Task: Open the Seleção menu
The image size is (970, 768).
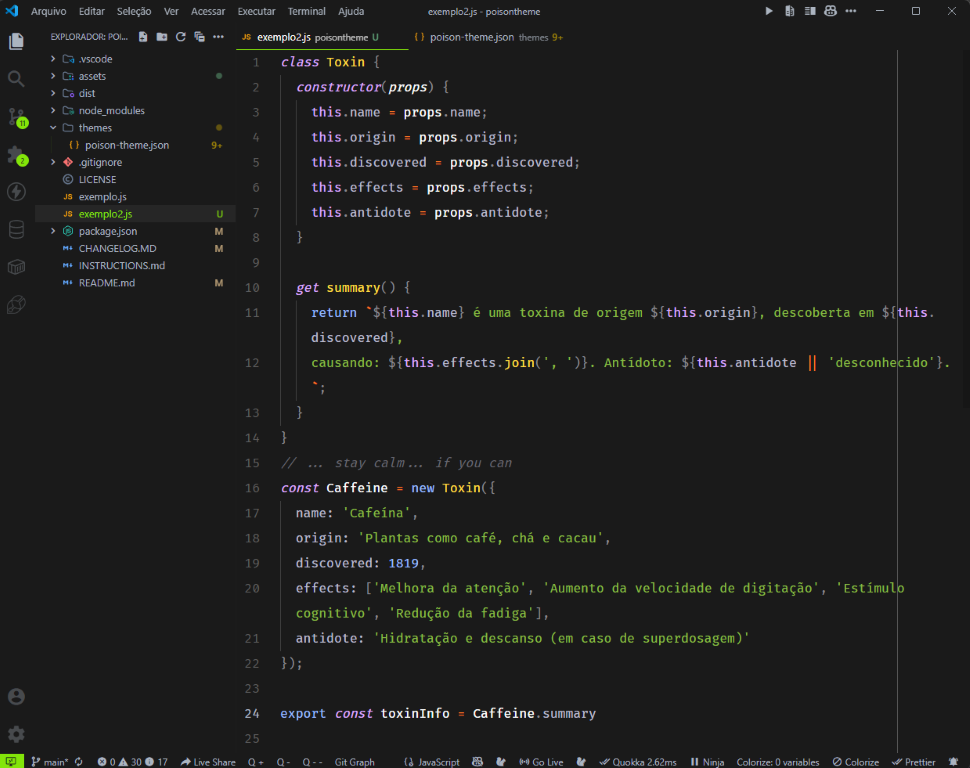Action: pyautogui.click(x=134, y=11)
